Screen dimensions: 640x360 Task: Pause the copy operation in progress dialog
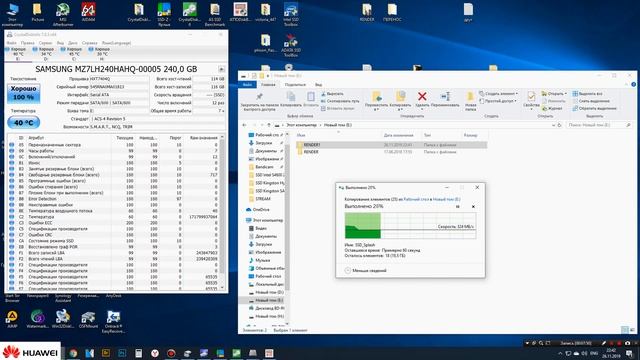(458, 207)
